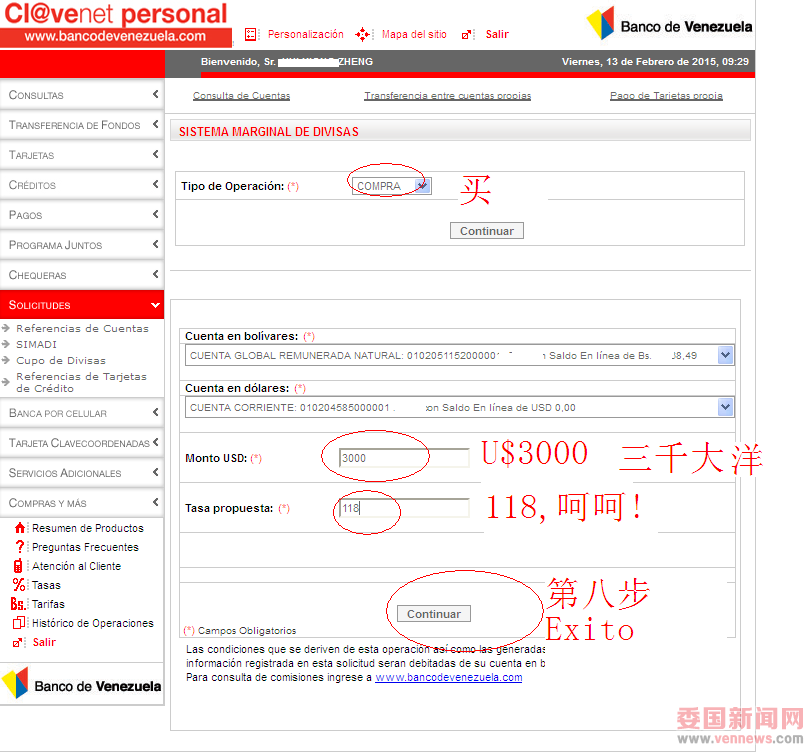Click the question mark icon for Preguntas Frecuentes
Screen dimensions: 812x754
20,547
